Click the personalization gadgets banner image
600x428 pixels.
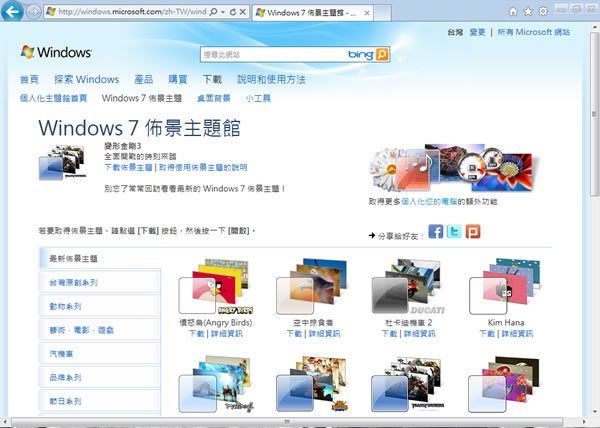[x=454, y=169]
